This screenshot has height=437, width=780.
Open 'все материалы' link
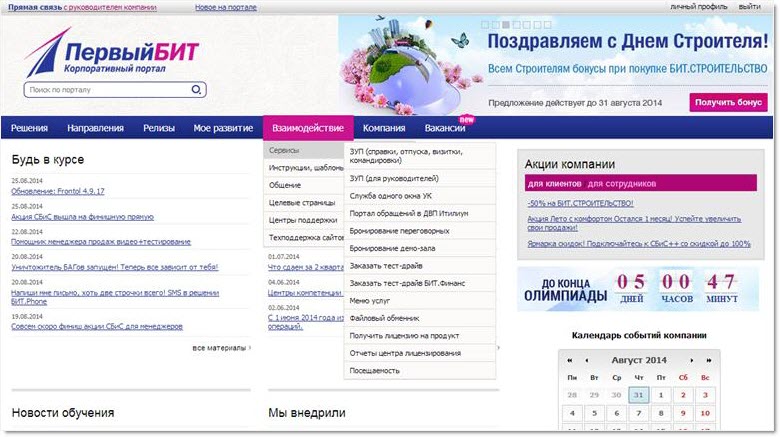click(220, 348)
